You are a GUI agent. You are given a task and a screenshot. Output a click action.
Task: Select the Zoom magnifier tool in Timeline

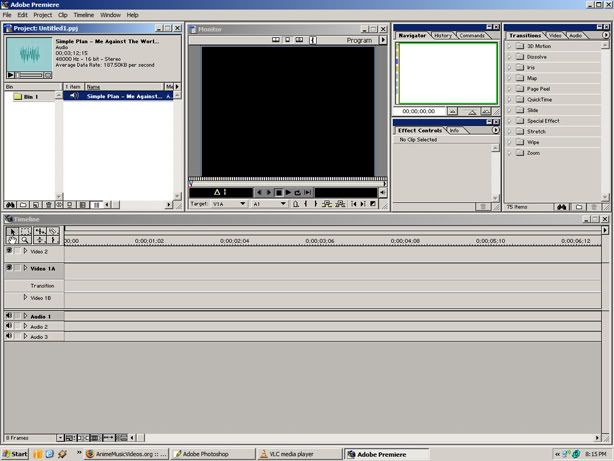click(25, 240)
